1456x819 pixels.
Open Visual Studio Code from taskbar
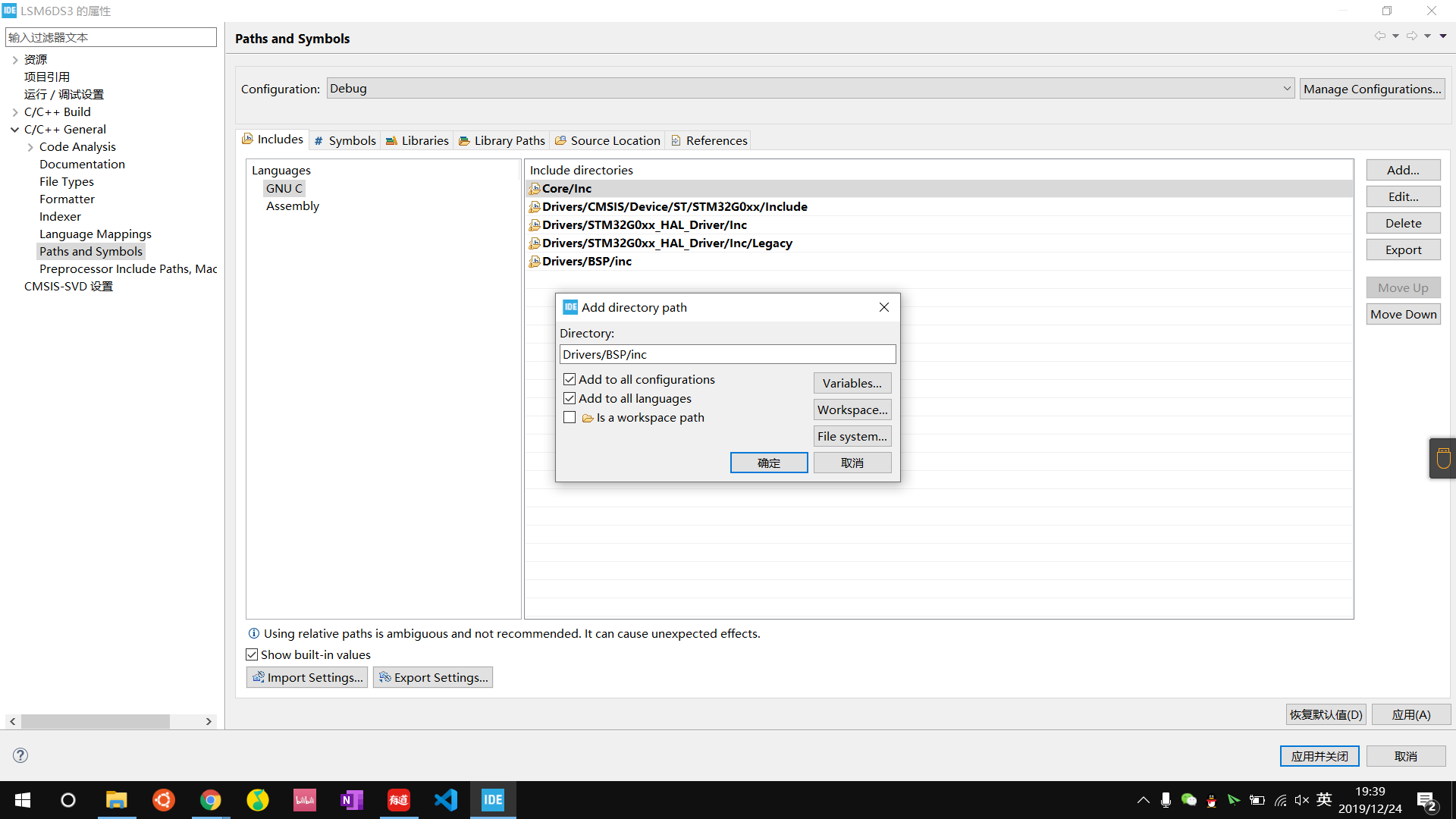coord(446,800)
